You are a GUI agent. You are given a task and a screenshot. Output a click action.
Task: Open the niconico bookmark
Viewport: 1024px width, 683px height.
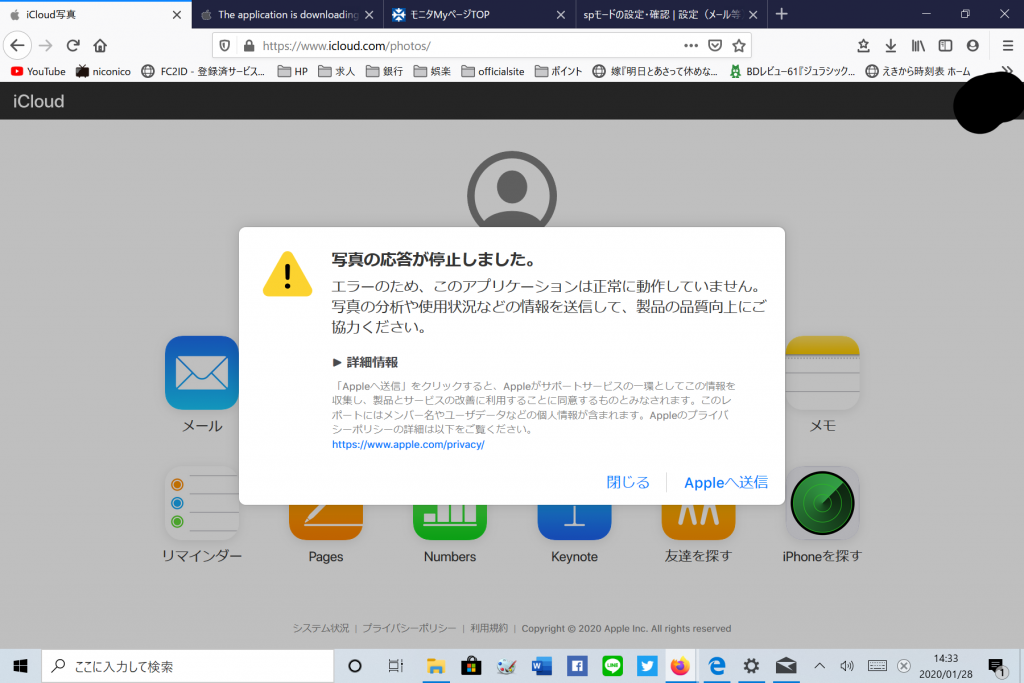[103, 71]
